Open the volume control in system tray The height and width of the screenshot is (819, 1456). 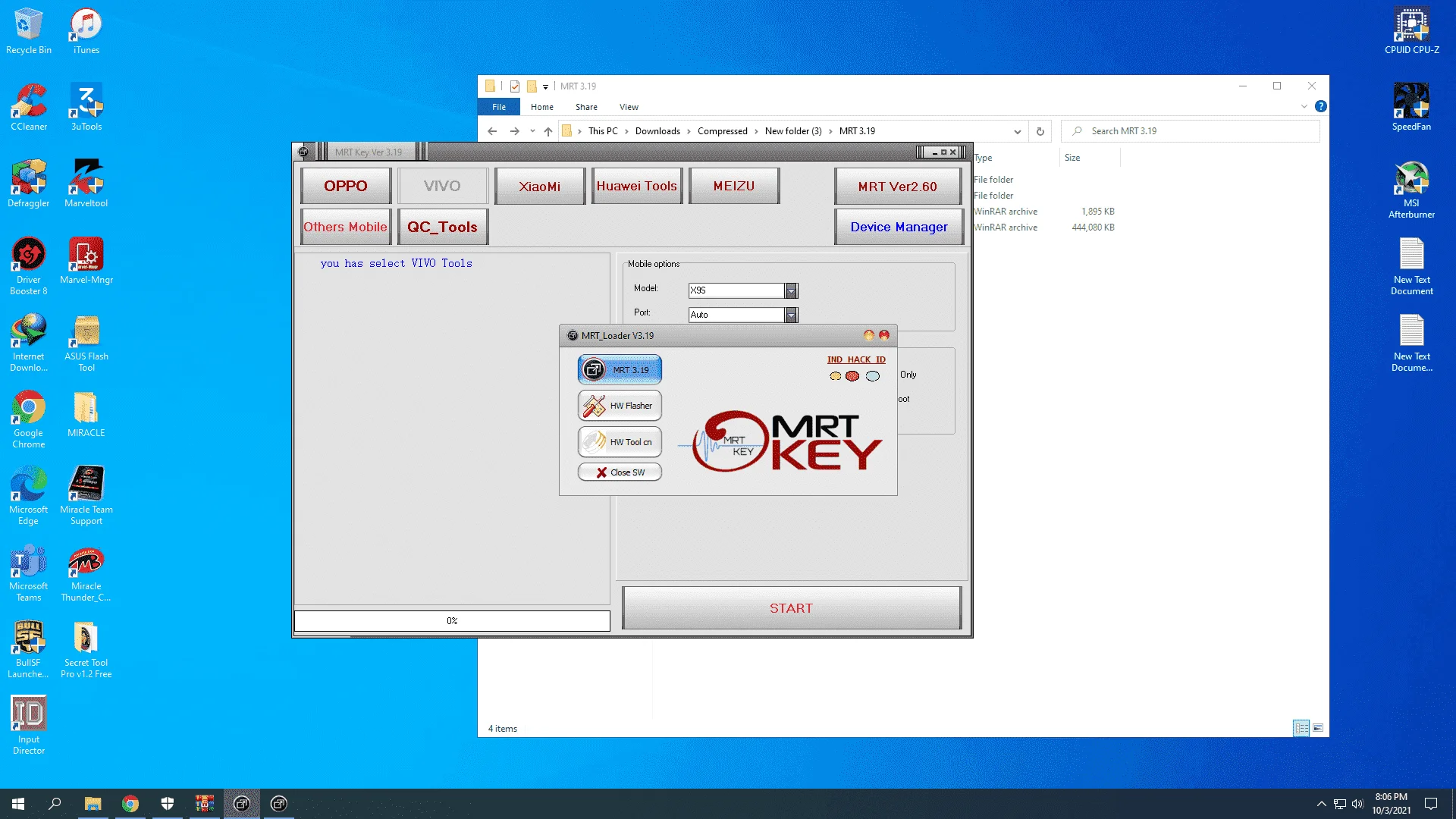1357,804
